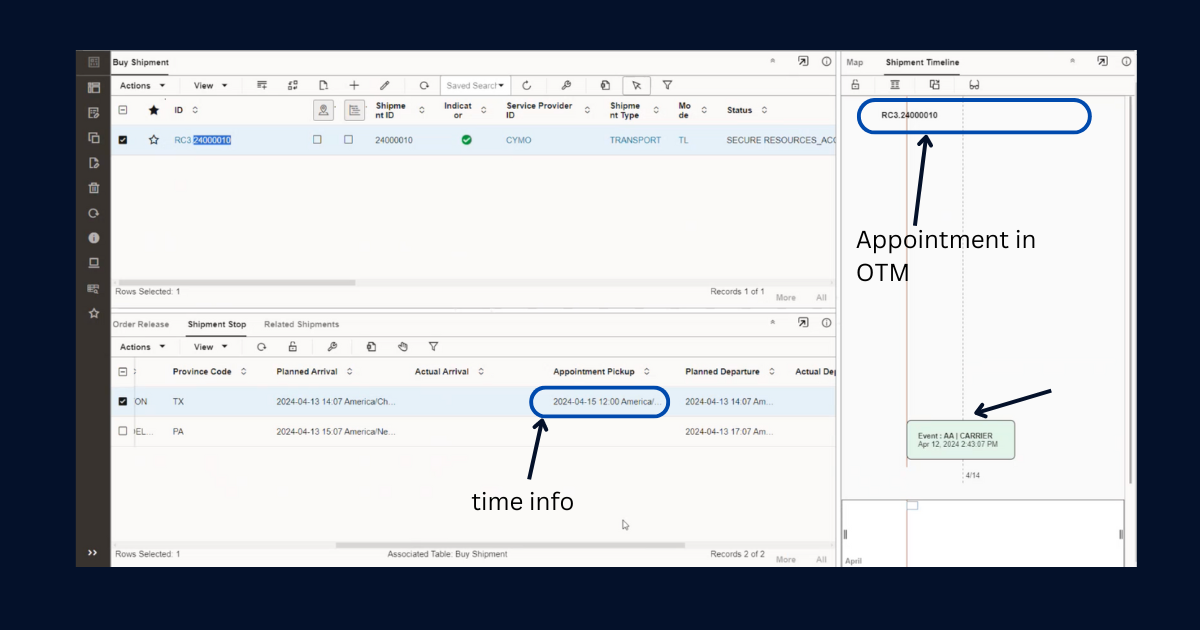Image resolution: width=1200 pixels, height=630 pixels.
Task: Click the create new document icon
Action: click(323, 85)
